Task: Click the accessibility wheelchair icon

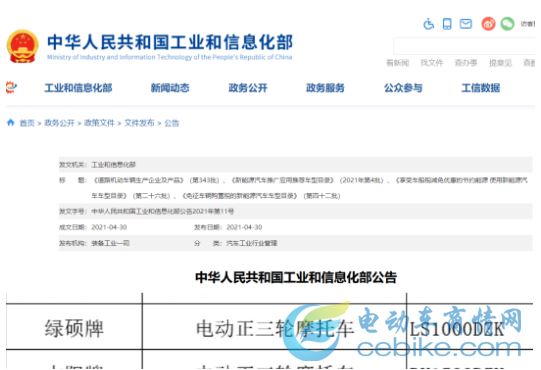Action: pos(428,24)
